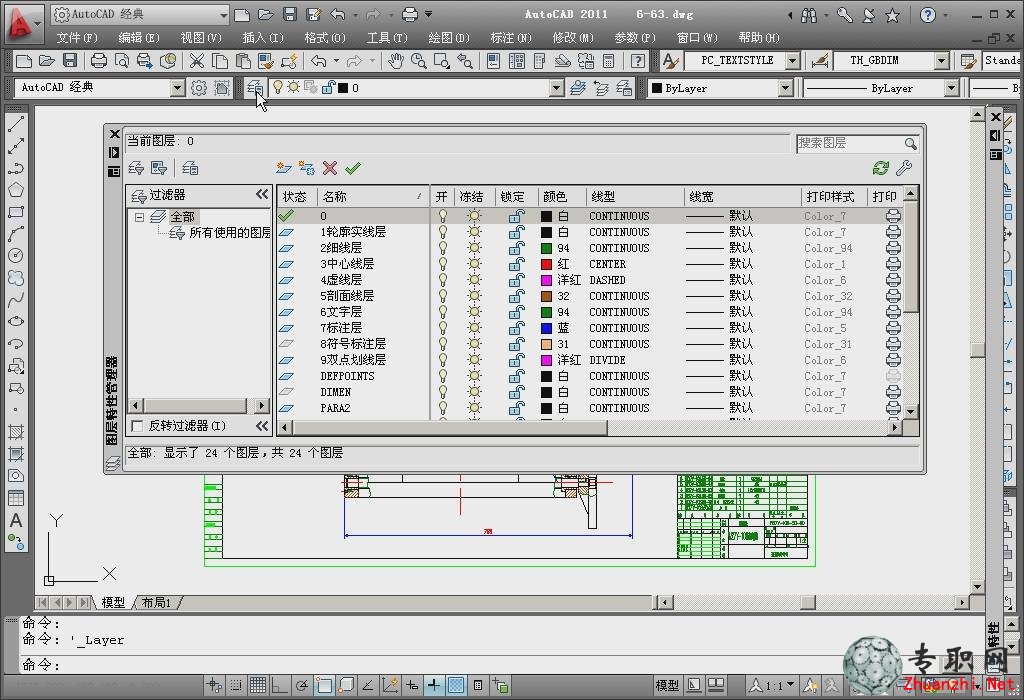The height and width of the screenshot is (700, 1024).
Task: Switch to the 布局1 layout tab
Action: (x=156, y=602)
